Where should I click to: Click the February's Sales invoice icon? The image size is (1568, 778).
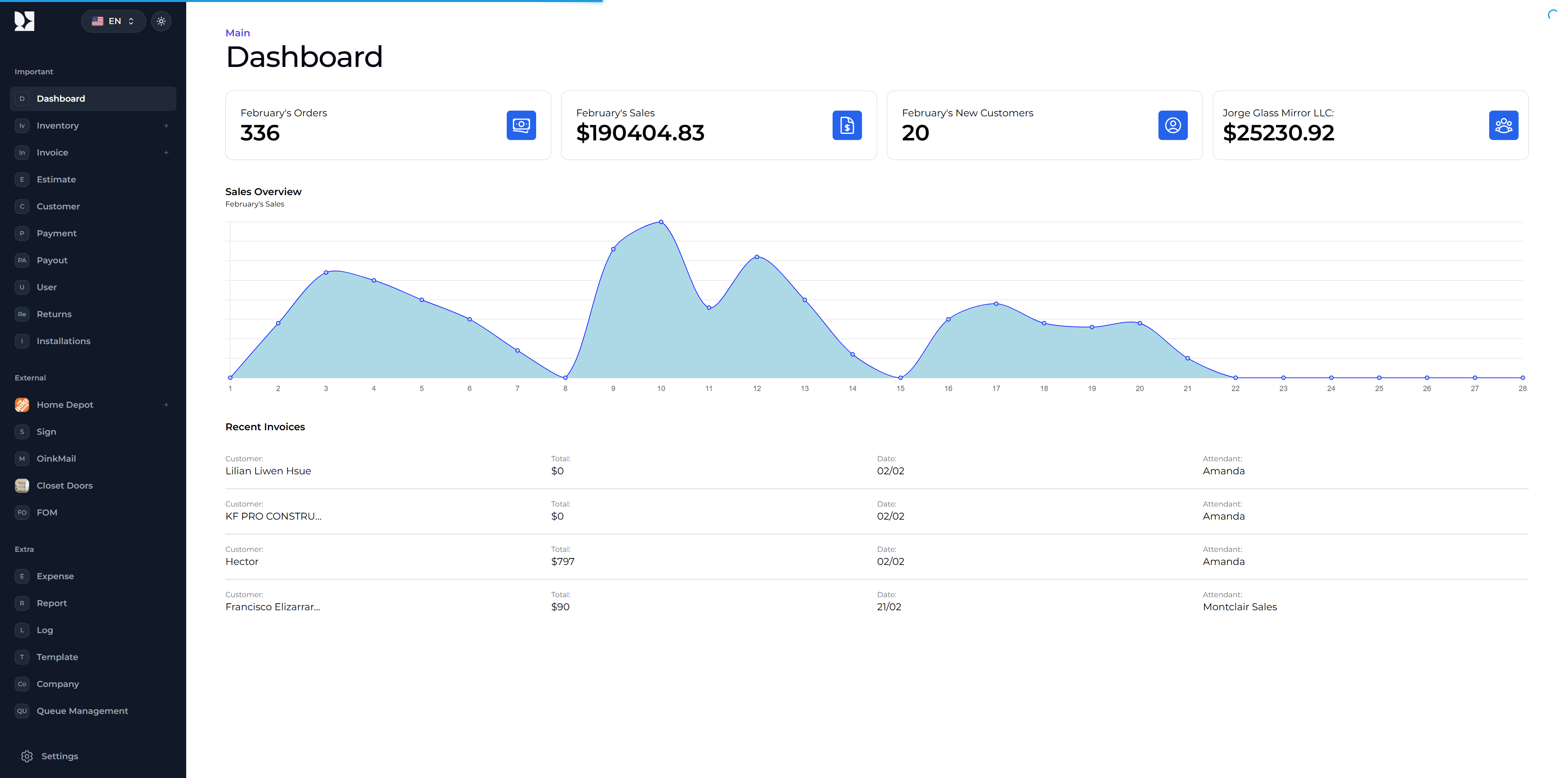tap(847, 125)
